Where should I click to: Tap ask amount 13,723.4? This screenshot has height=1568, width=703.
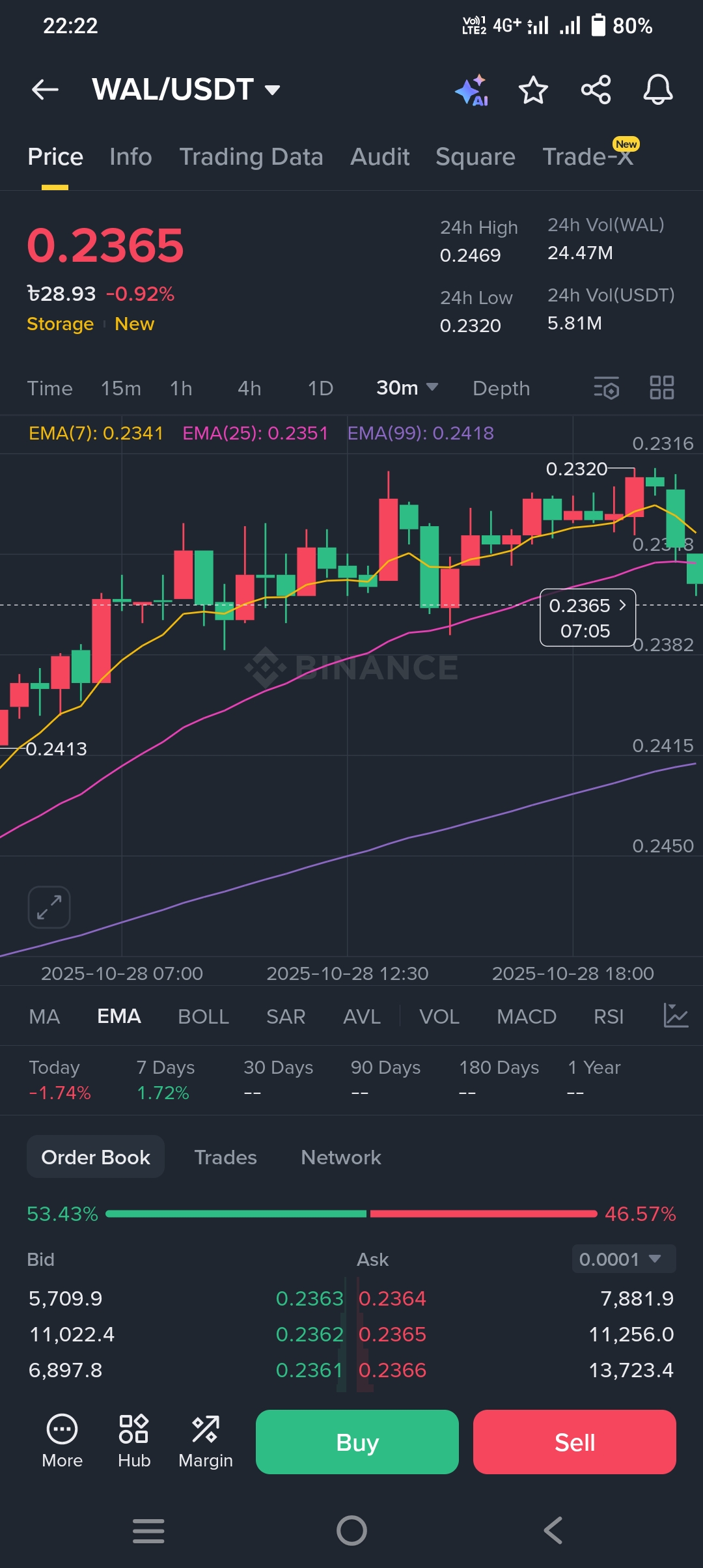click(x=631, y=1370)
